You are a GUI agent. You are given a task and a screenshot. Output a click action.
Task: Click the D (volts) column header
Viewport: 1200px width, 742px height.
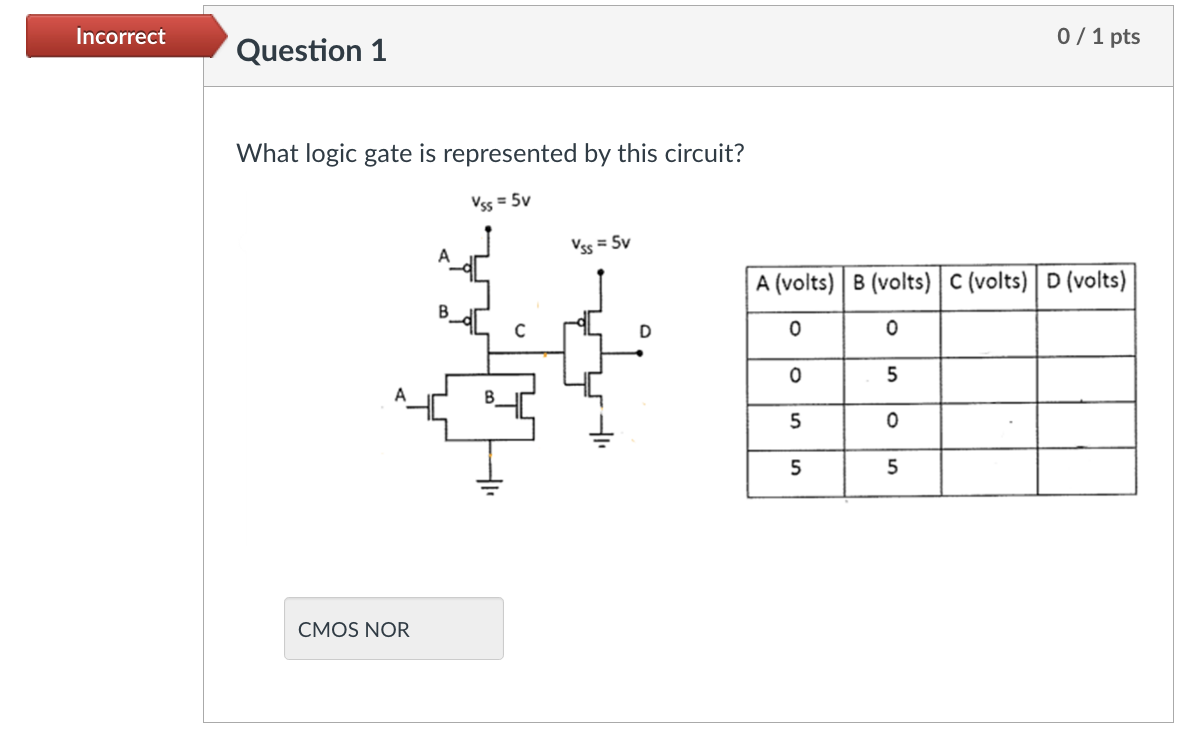[1085, 282]
